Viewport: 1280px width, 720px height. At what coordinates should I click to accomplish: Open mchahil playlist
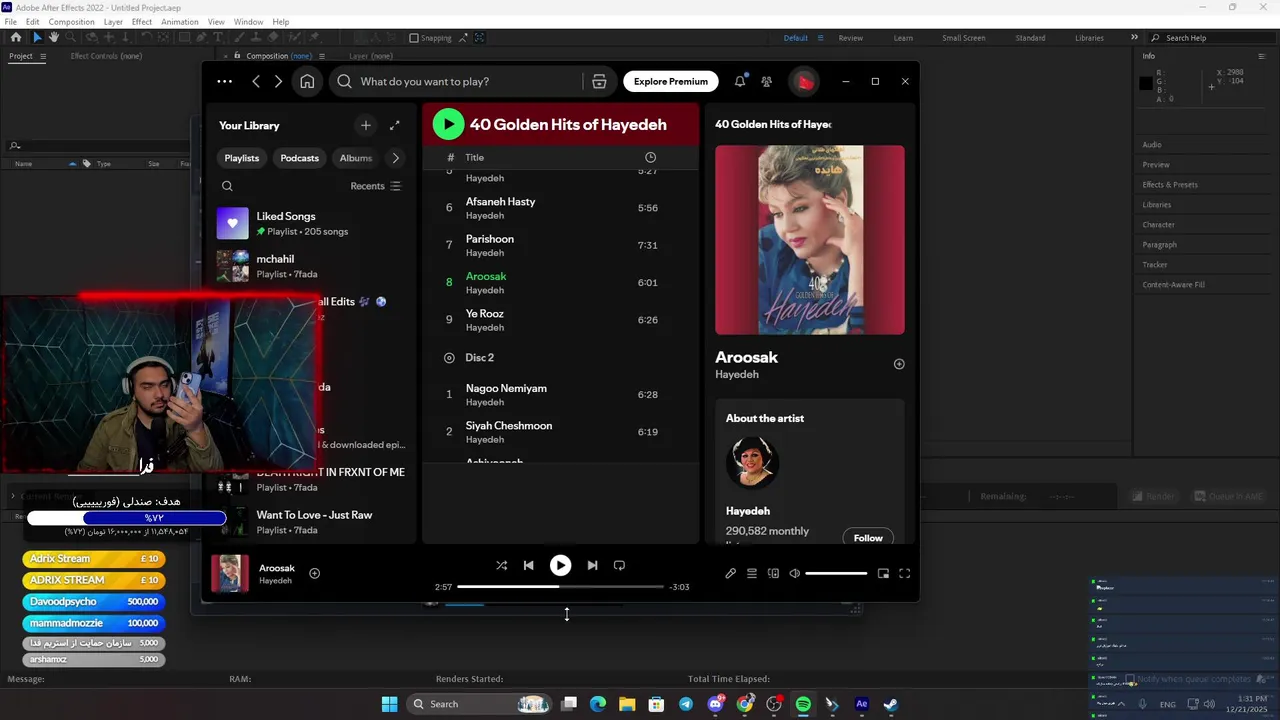click(311, 266)
